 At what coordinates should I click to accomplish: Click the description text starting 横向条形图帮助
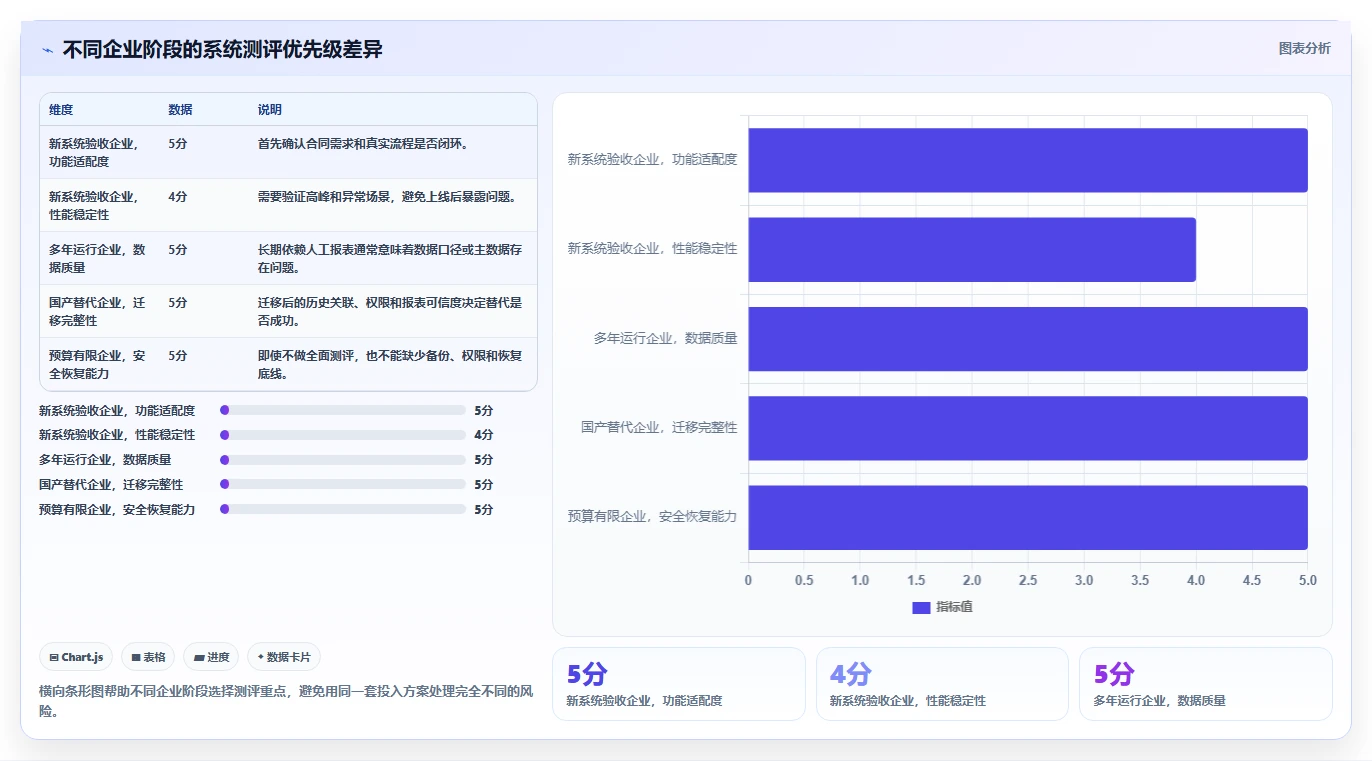[286, 702]
